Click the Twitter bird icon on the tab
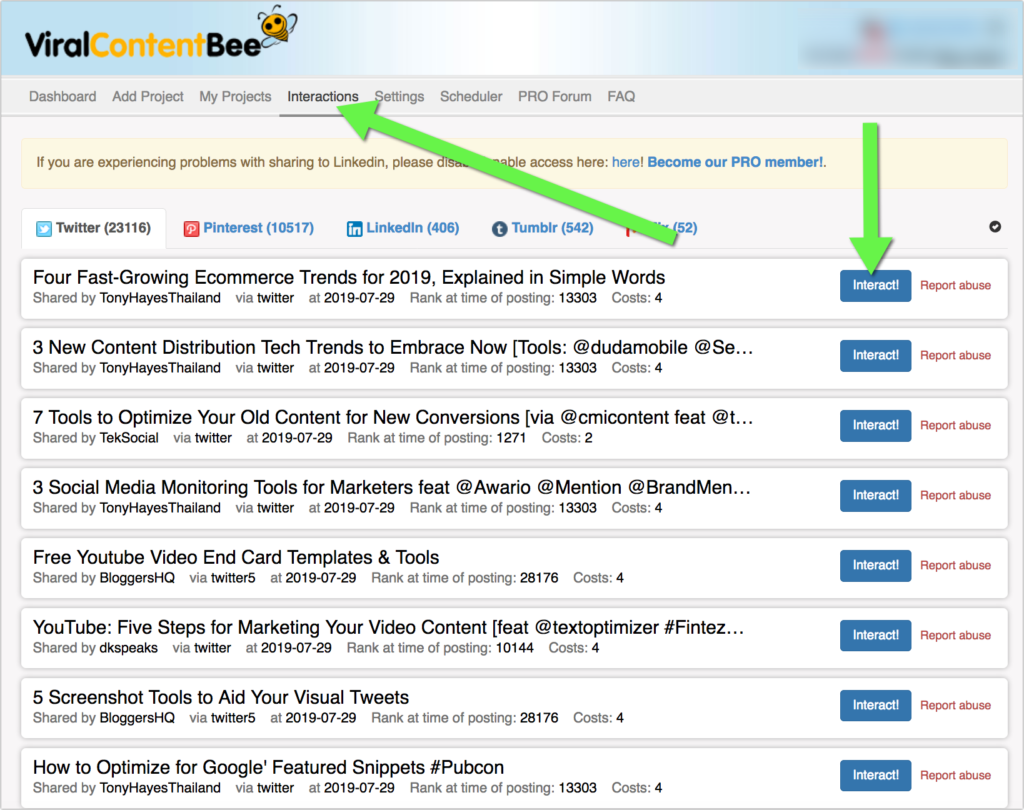 [44, 228]
